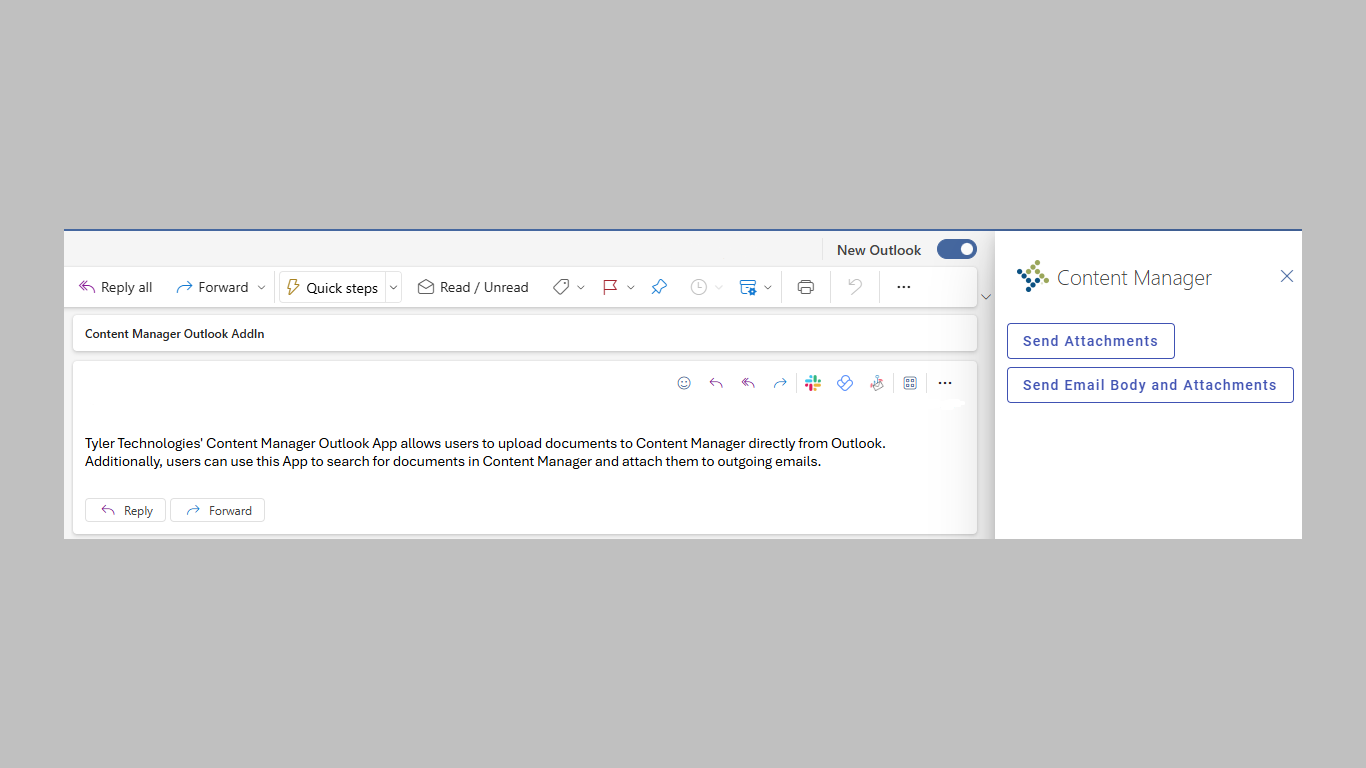Image resolution: width=1366 pixels, height=768 pixels.
Task: Click the Reply all double-arrow icon in the message header
Action: (748, 383)
